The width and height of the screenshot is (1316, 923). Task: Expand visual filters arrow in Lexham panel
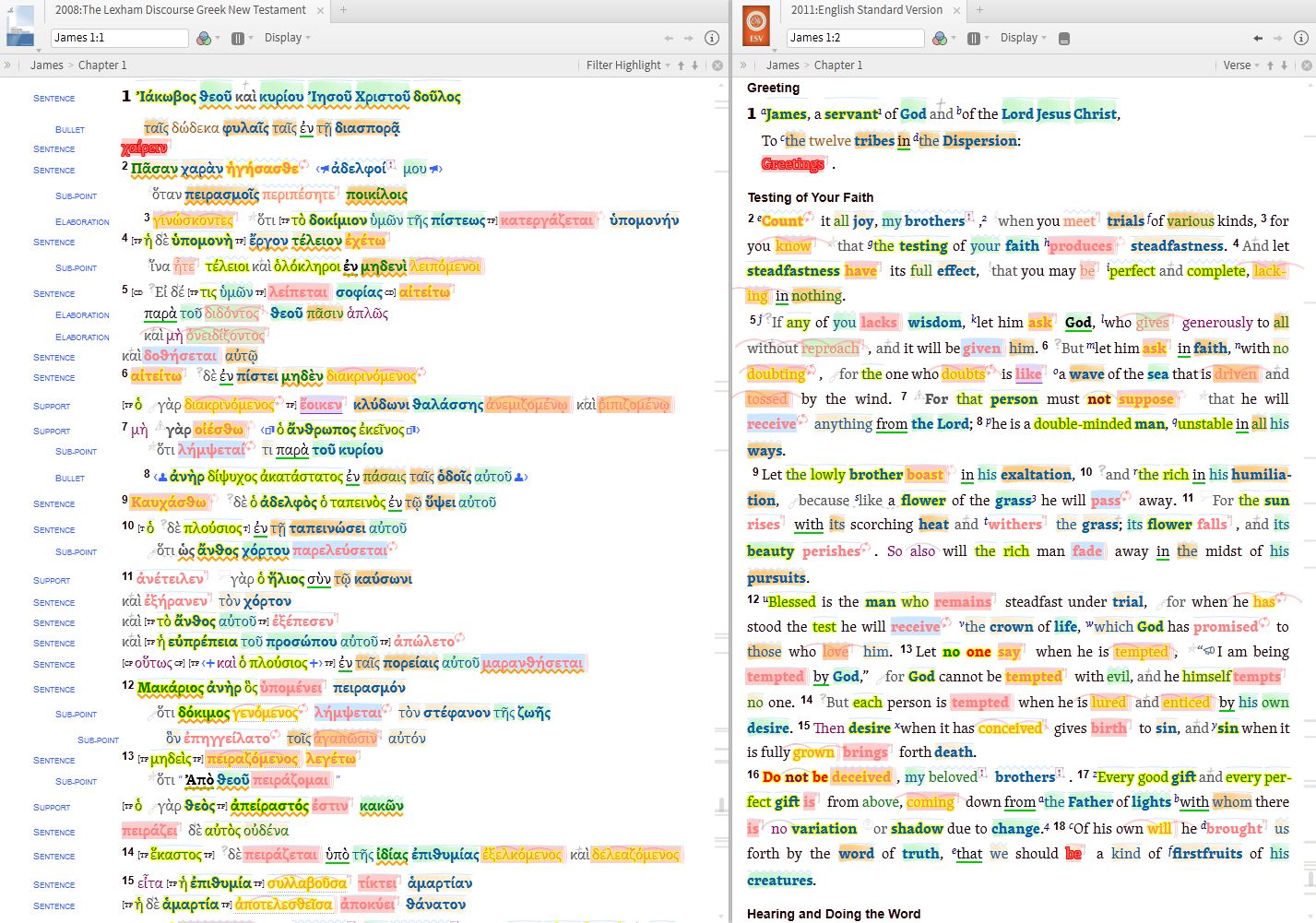(x=218, y=39)
